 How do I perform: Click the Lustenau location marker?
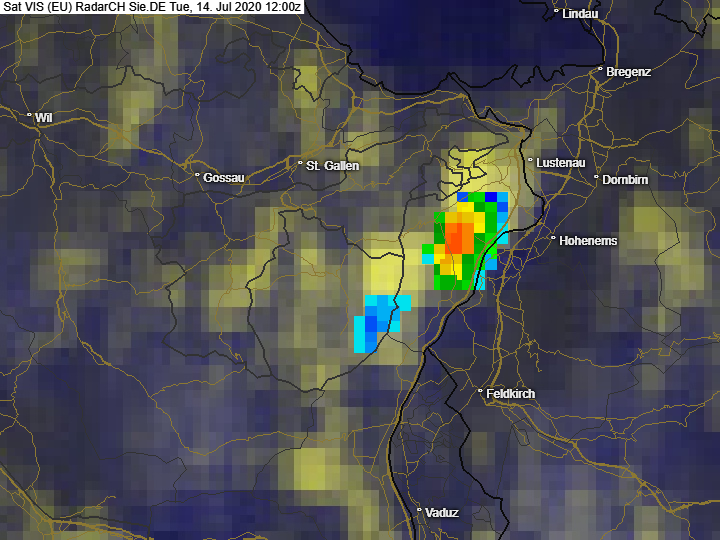coord(530,160)
